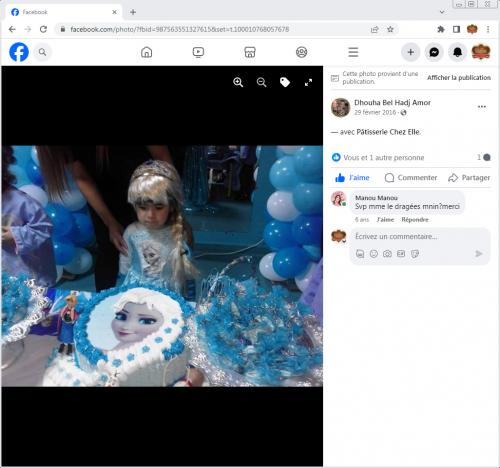Click Dhouha Bel Hadj Amor's avatar
This screenshot has height=468, width=500.
340,107
